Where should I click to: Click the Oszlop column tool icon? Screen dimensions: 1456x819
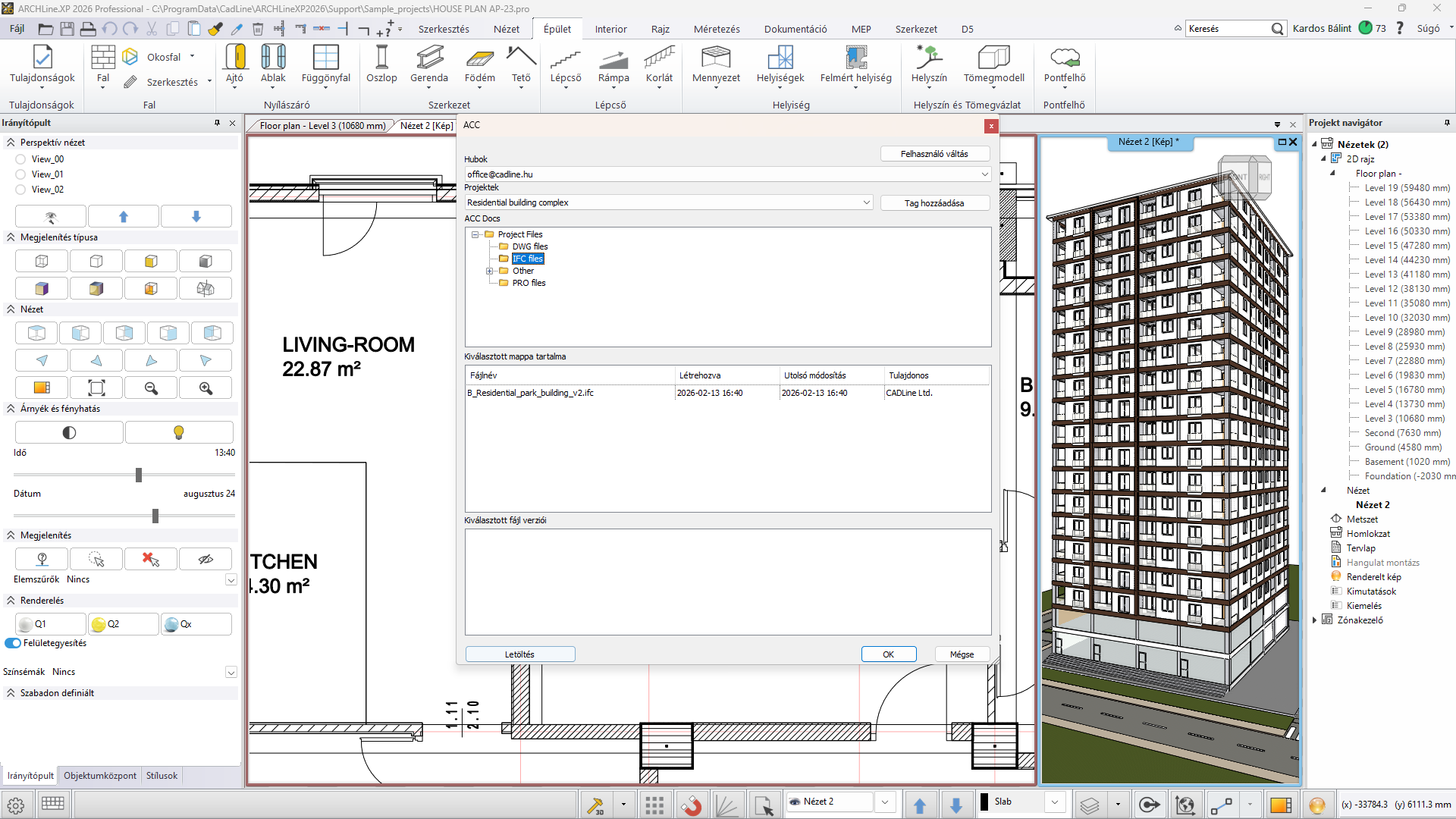pos(381,58)
